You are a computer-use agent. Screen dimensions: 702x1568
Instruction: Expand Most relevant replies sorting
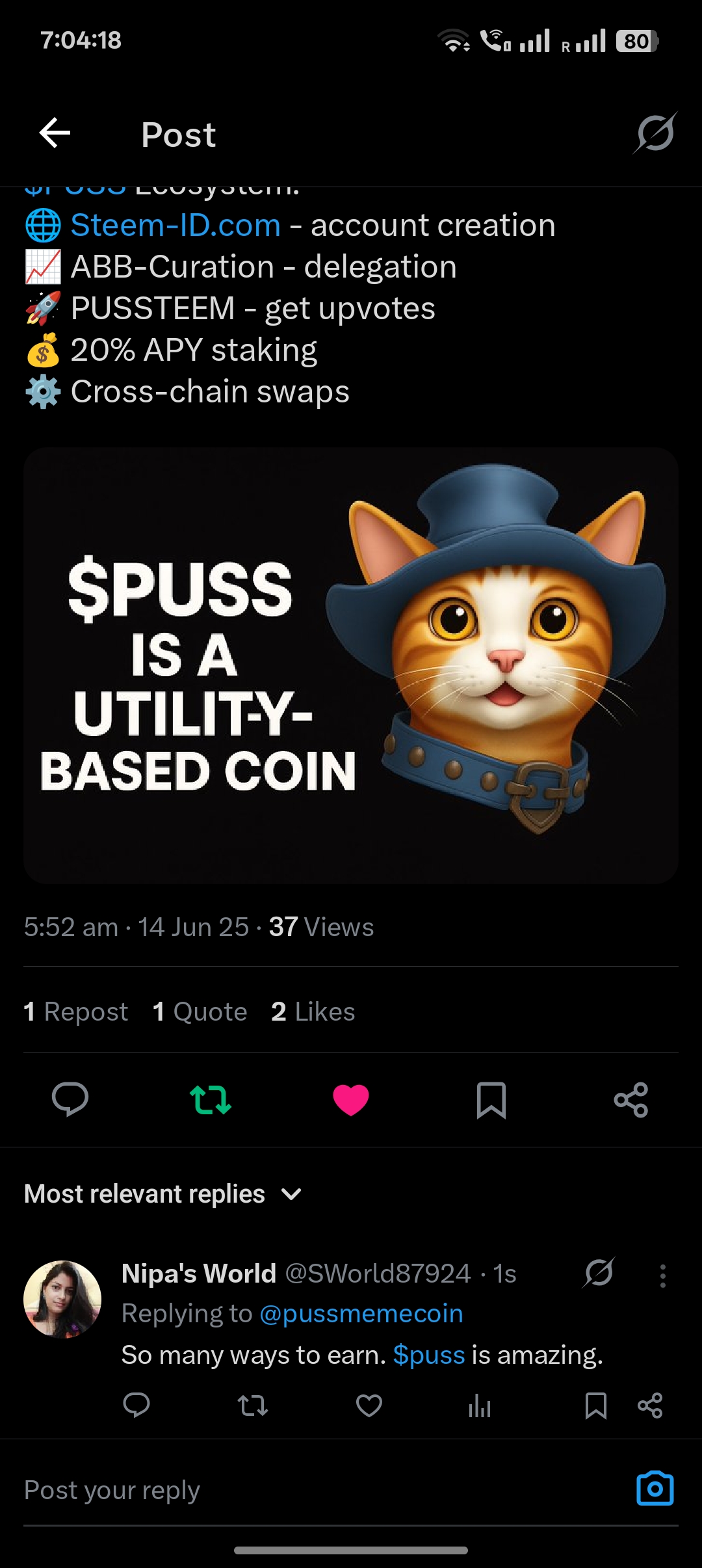click(163, 1194)
